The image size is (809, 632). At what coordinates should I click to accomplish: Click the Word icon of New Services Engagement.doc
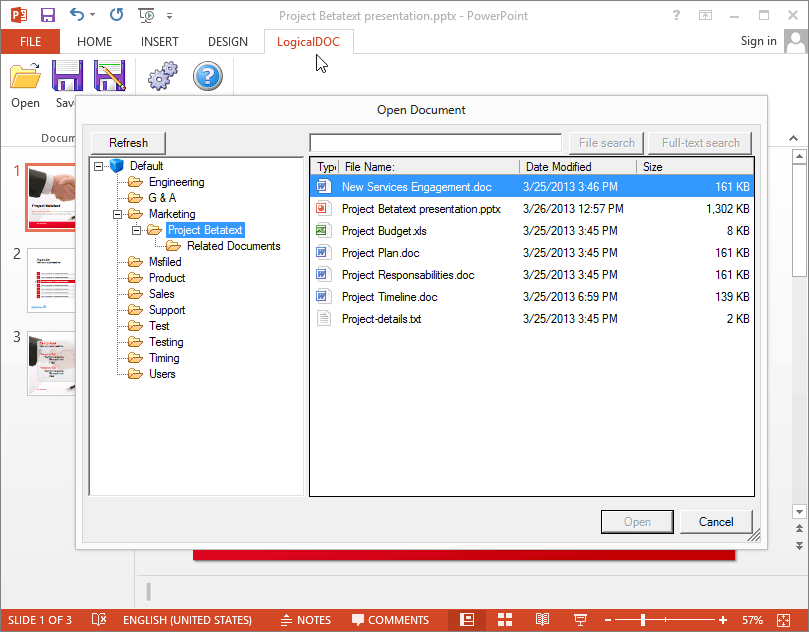(323, 186)
